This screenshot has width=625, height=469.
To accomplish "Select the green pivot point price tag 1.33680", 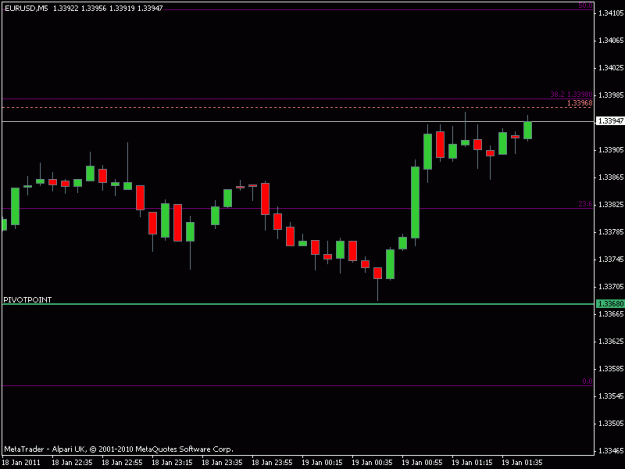I will tap(610, 304).
